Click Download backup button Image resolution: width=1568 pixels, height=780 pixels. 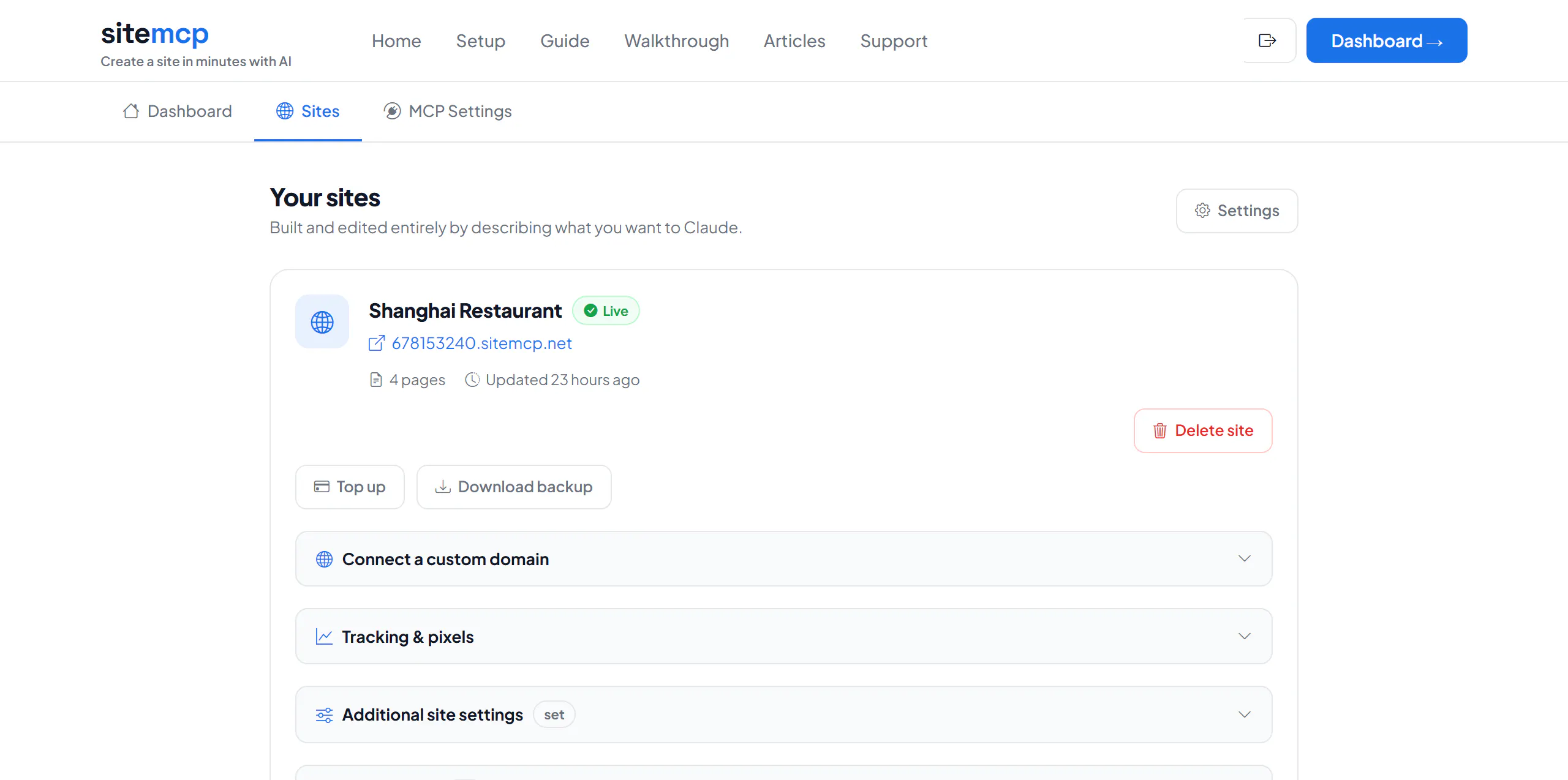514,487
